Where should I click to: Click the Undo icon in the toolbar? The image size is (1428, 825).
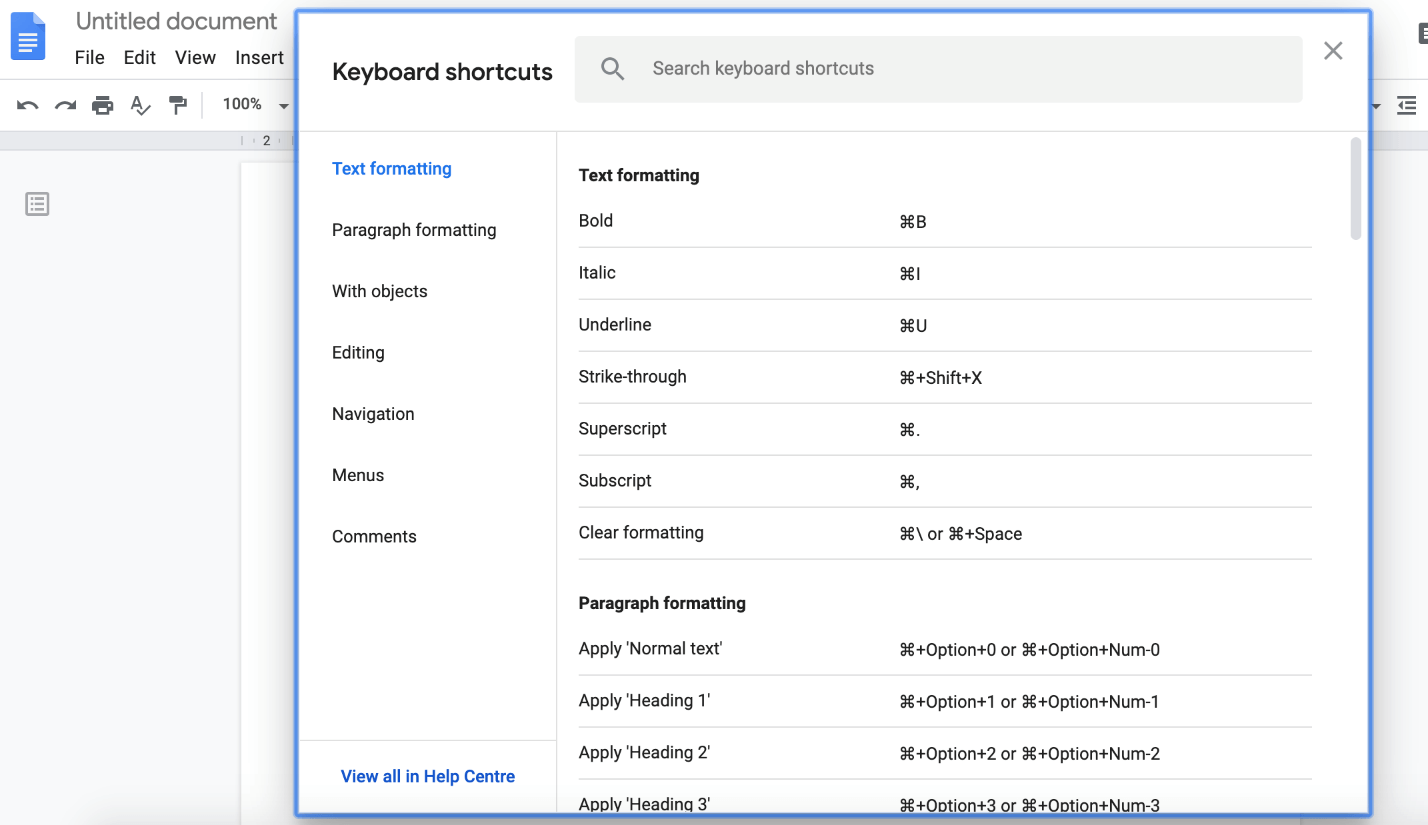[26, 105]
